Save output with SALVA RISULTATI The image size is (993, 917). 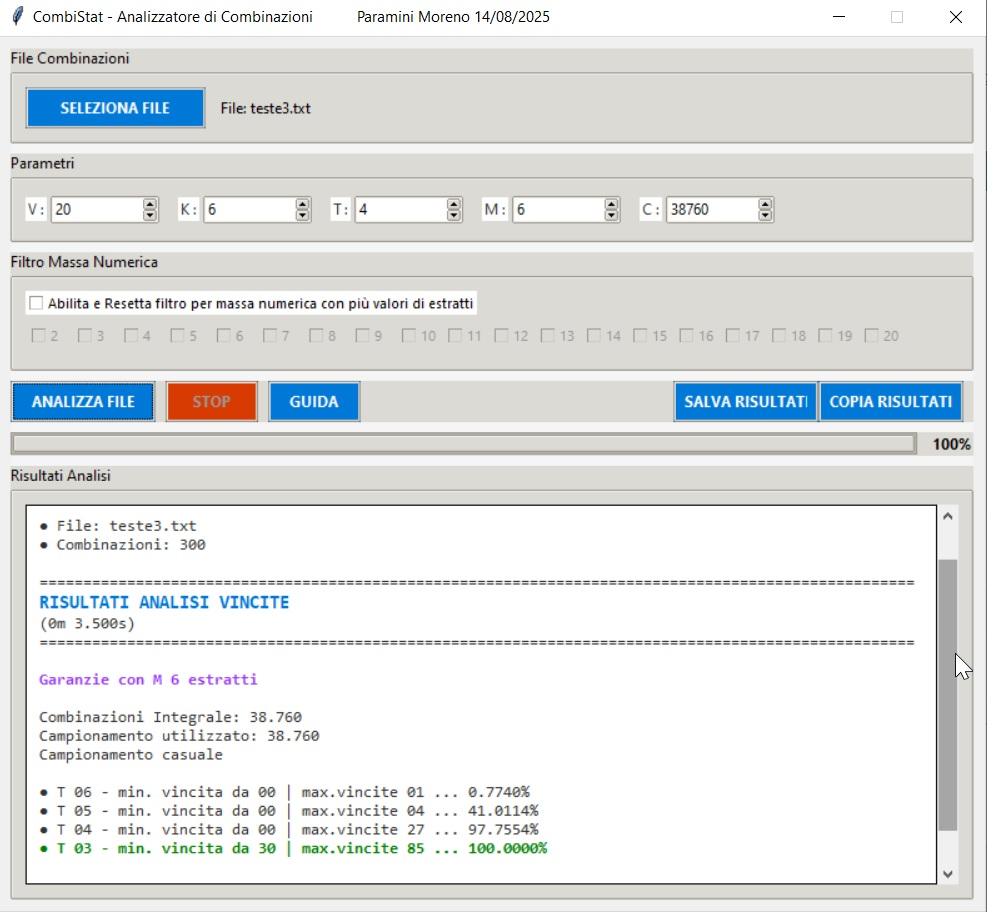pyautogui.click(x=745, y=403)
